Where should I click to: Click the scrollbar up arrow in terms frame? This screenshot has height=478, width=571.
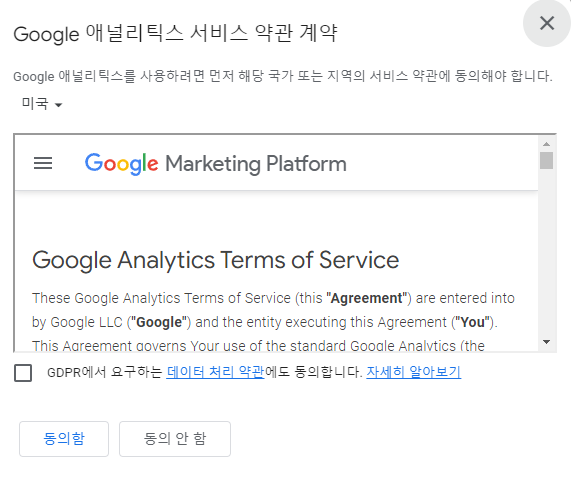tap(546, 144)
